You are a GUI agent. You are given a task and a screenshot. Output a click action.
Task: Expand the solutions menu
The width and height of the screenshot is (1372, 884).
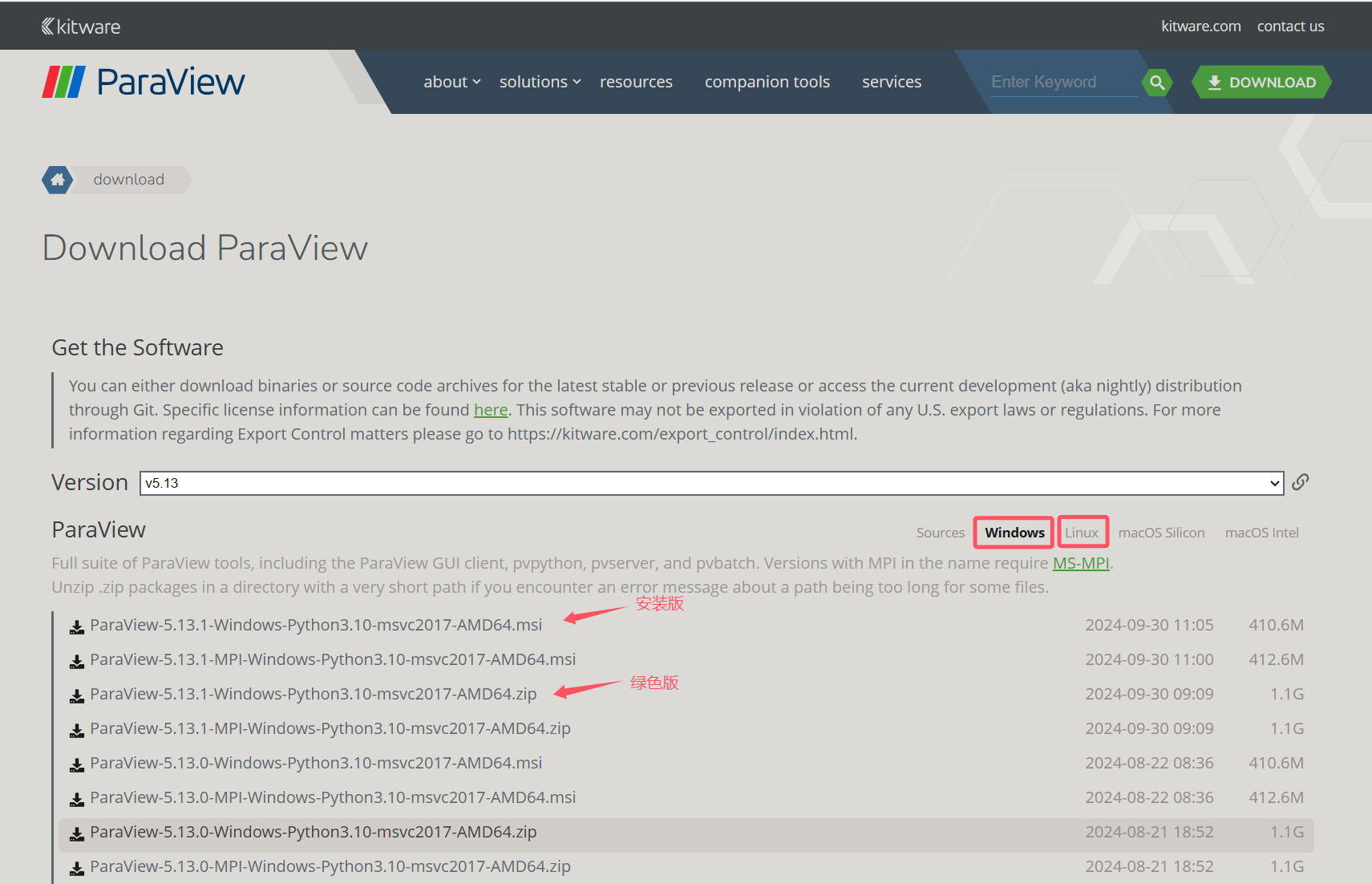pyautogui.click(x=540, y=82)
